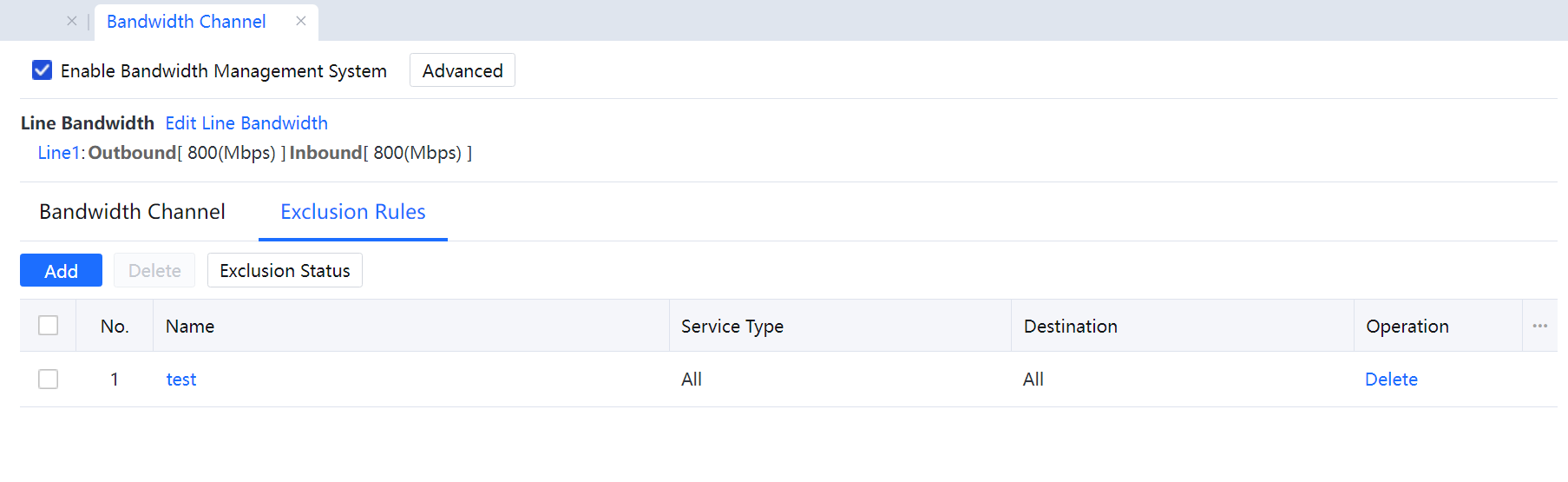
Task: Switch to the Bandwidth Channel sub-tab
Action: coord(132,212)
